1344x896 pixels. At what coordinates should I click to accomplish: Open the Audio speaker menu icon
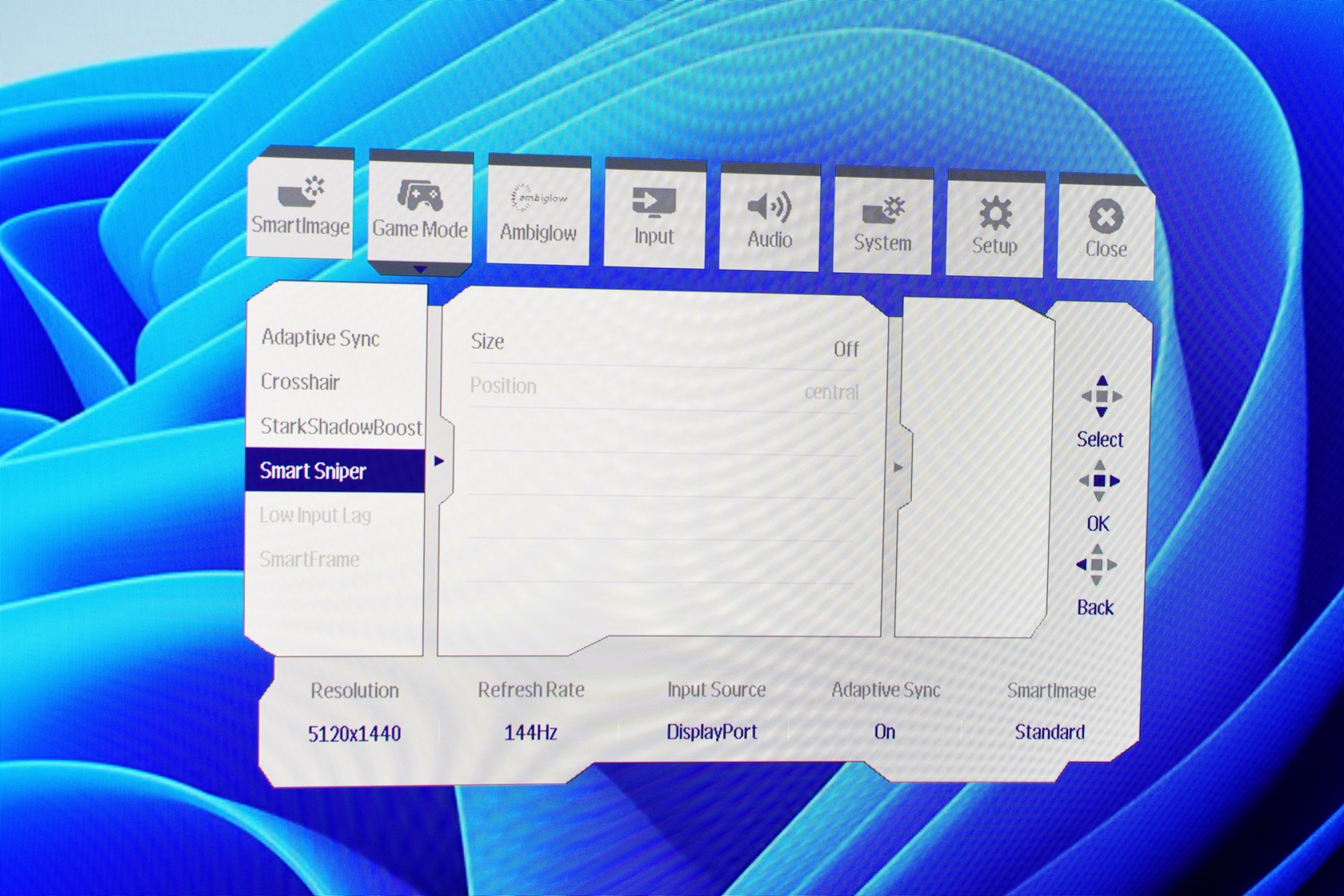(x=769, y=206)
